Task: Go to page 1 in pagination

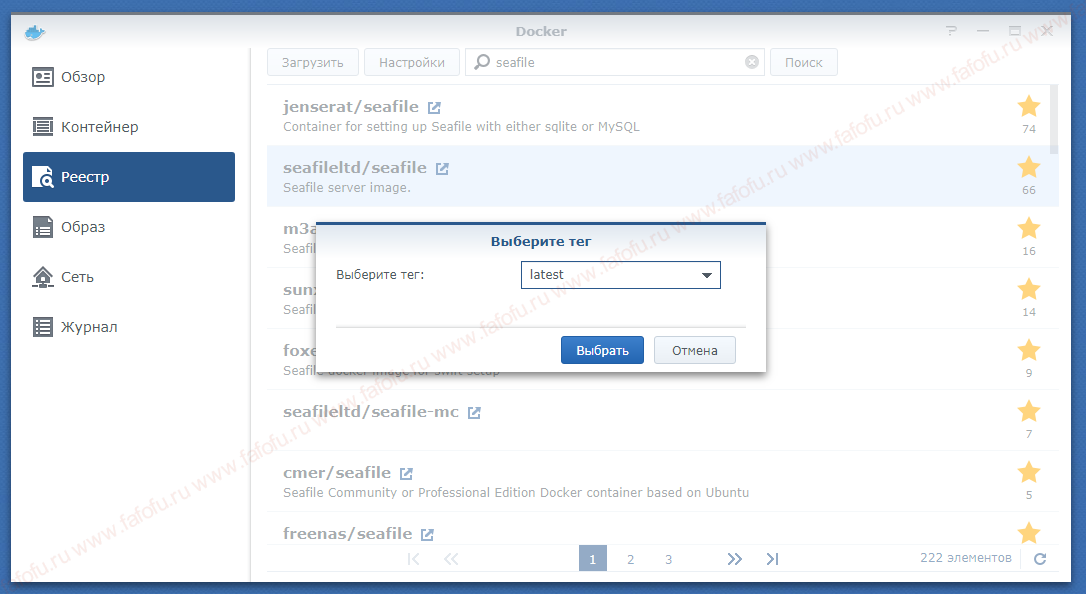Action: (x=593, y=559)
